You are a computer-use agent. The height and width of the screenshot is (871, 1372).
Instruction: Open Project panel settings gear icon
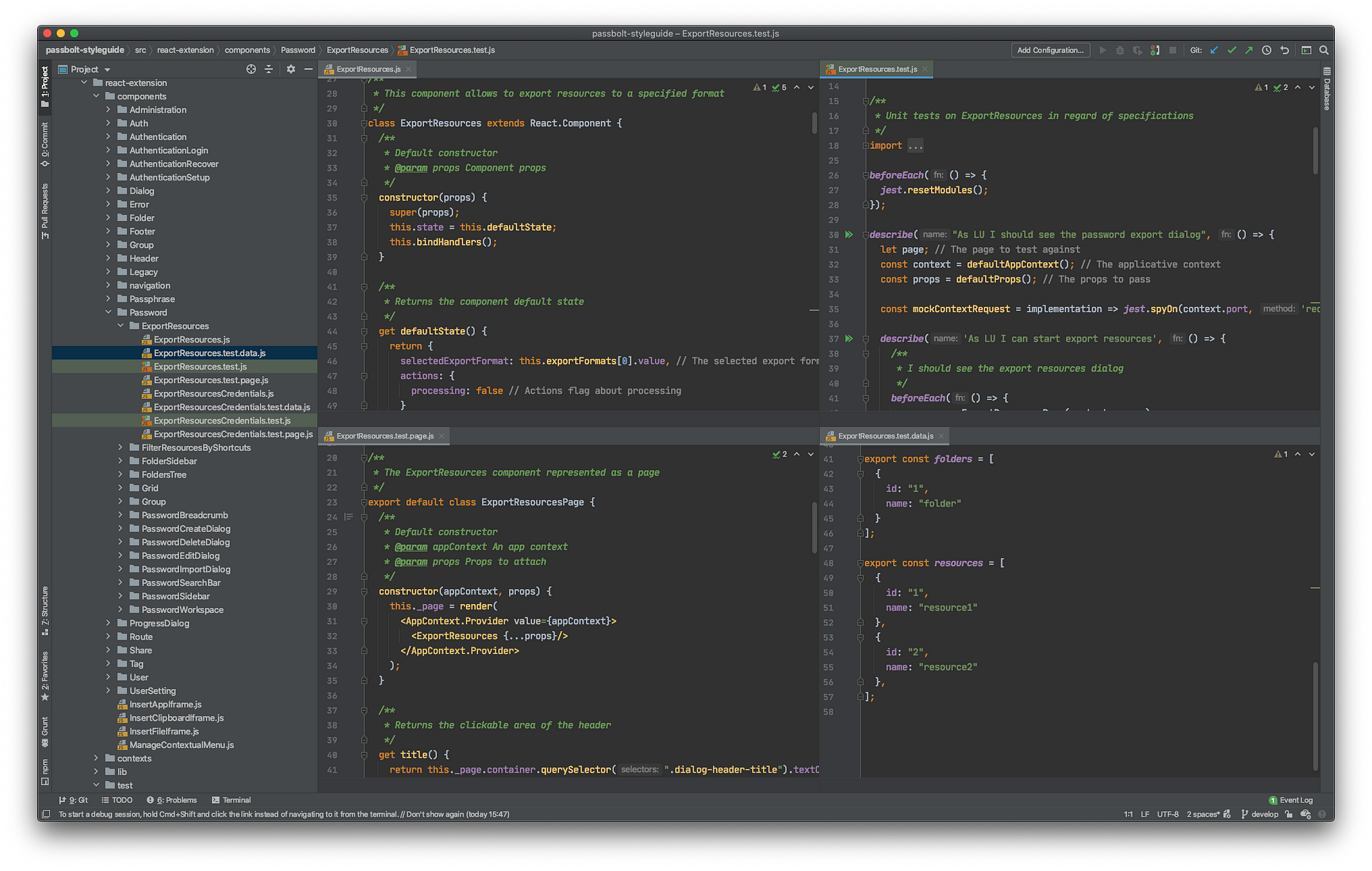click(x=291, y=69)
